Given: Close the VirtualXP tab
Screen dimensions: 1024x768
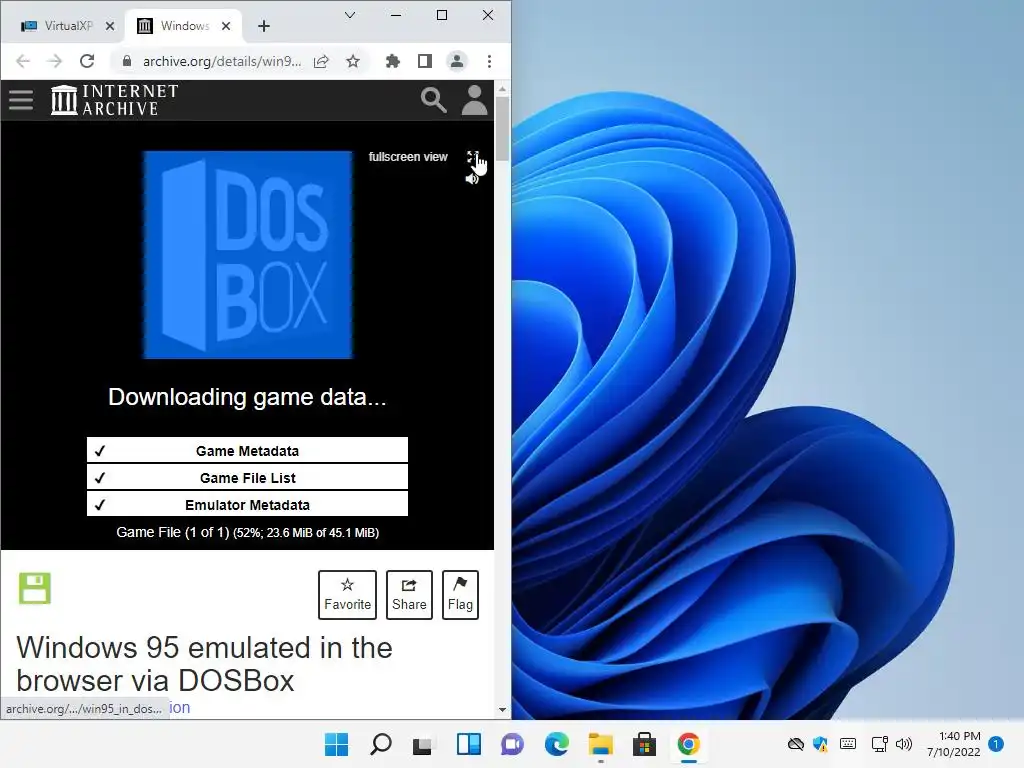Looking at the screenshot, I should coord(110,26).
